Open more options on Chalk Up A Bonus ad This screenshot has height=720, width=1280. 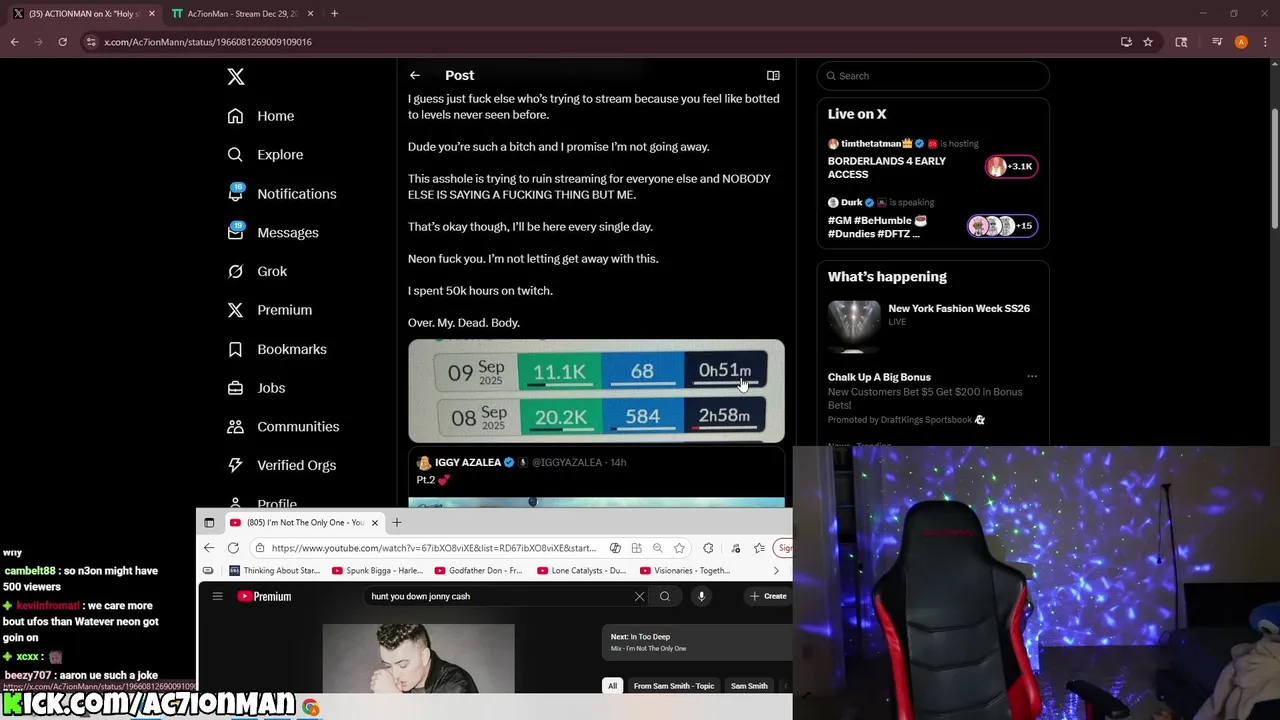tap(1032, 377)
